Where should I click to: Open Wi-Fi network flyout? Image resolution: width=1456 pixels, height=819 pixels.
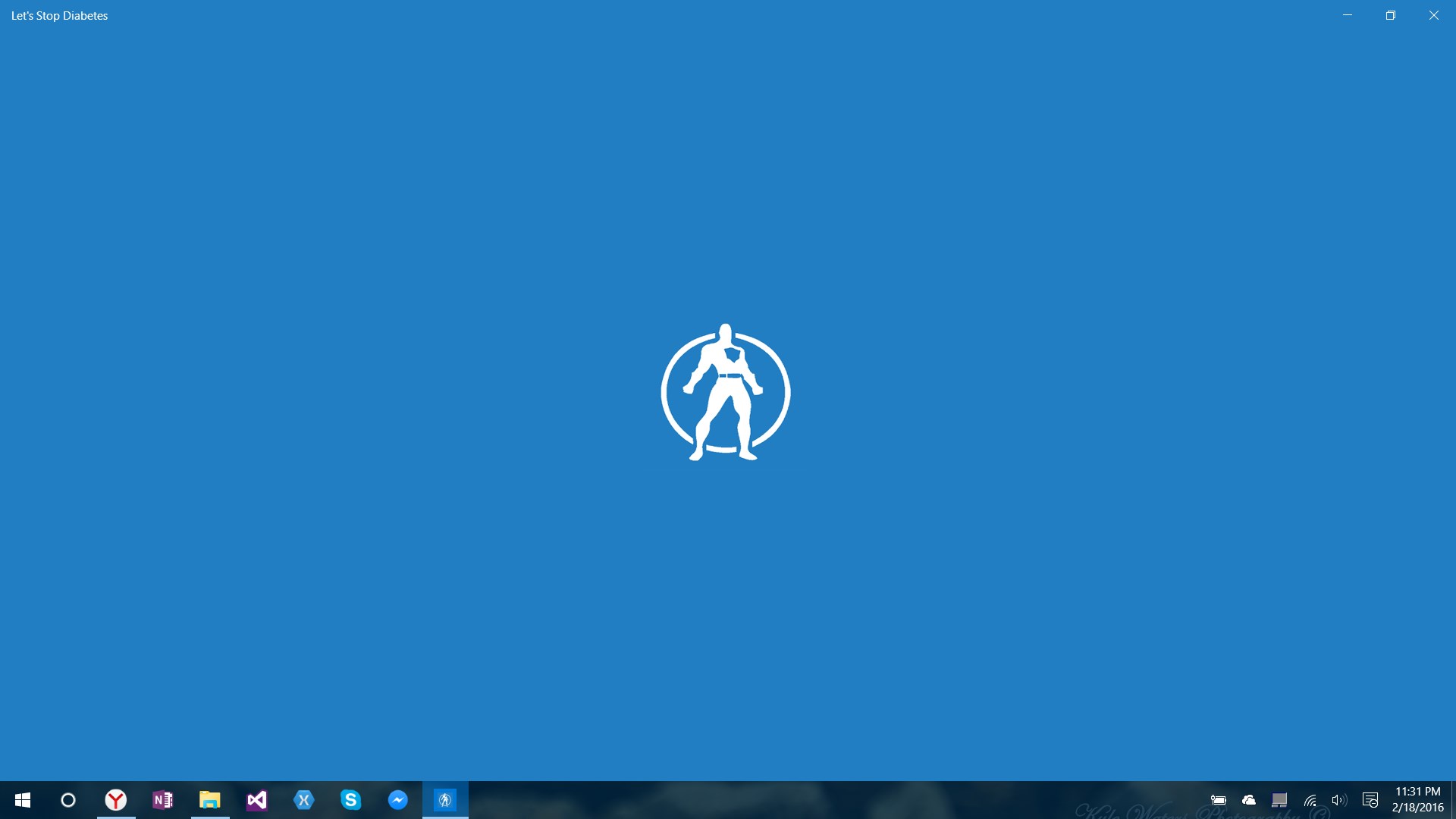pyautogui.click(x=1310, y=800)
